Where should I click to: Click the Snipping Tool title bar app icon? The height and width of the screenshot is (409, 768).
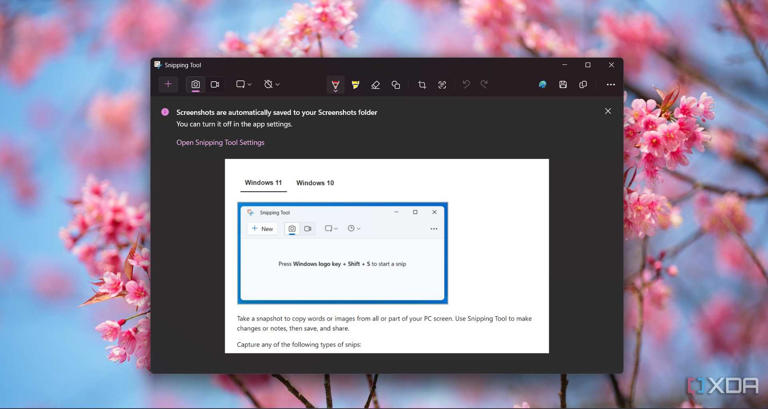click(x=158, y=65)
